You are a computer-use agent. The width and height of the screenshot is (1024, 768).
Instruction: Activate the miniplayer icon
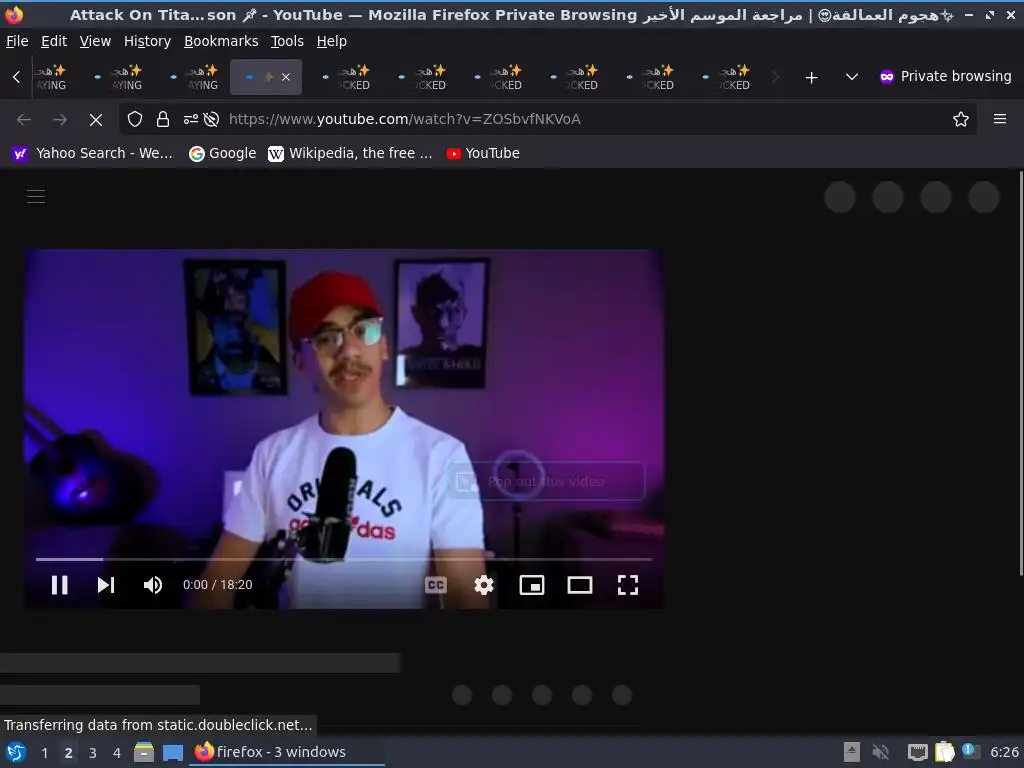pos(532,585)
